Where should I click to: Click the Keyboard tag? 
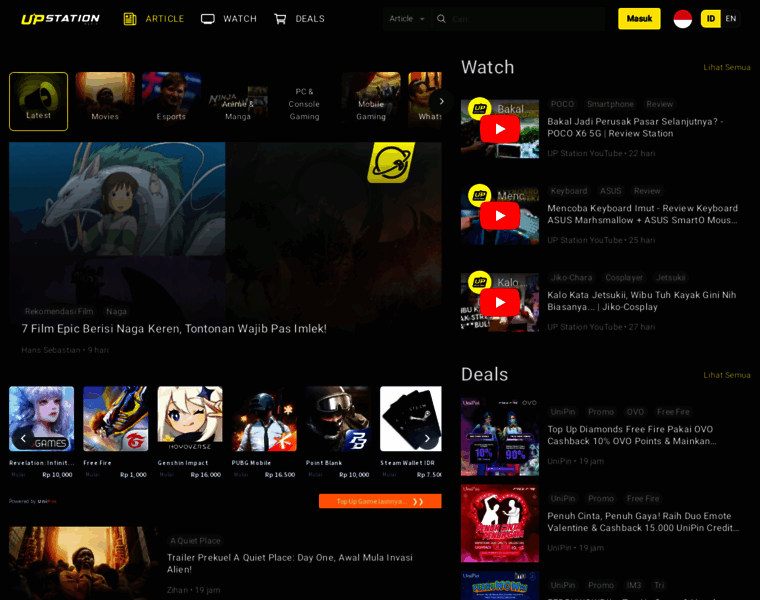pos(569,191)
